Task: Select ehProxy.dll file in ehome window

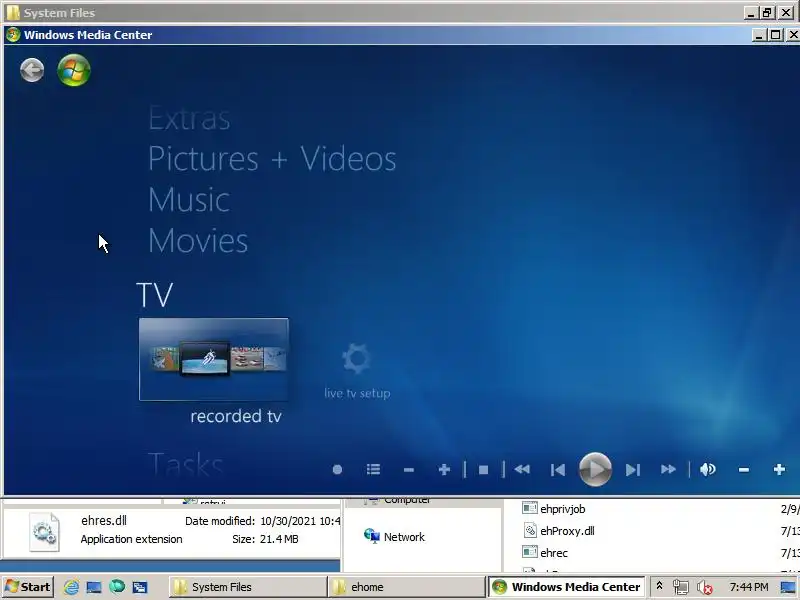Action: point(567,531)
